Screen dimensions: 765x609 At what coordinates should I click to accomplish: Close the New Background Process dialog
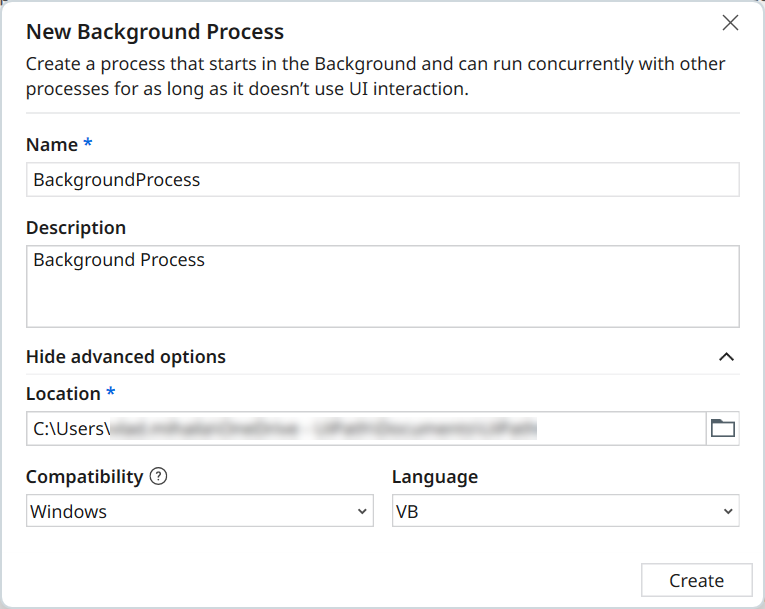pos(730,23)
